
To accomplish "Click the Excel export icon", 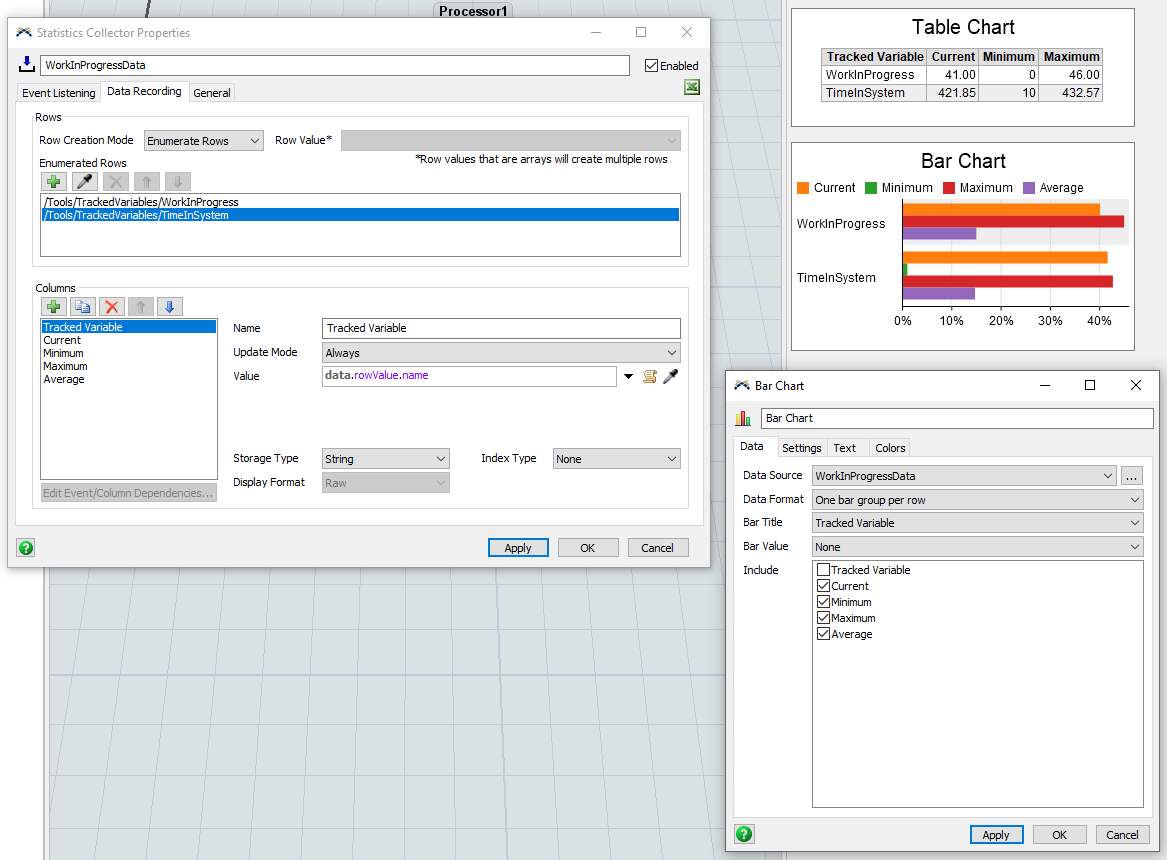I will [x=691, y=88].
